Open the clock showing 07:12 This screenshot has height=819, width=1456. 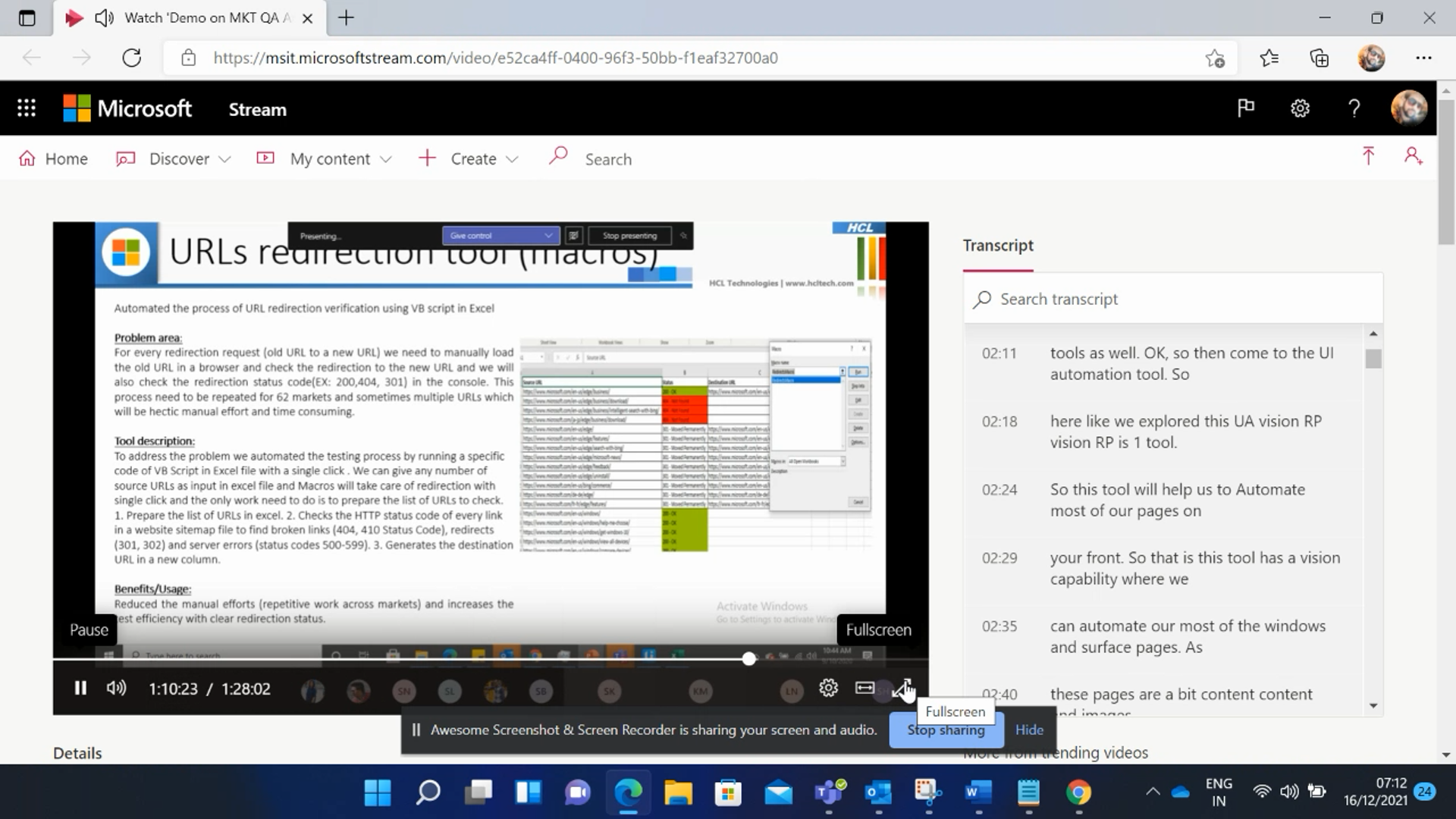coord(1375,792)
